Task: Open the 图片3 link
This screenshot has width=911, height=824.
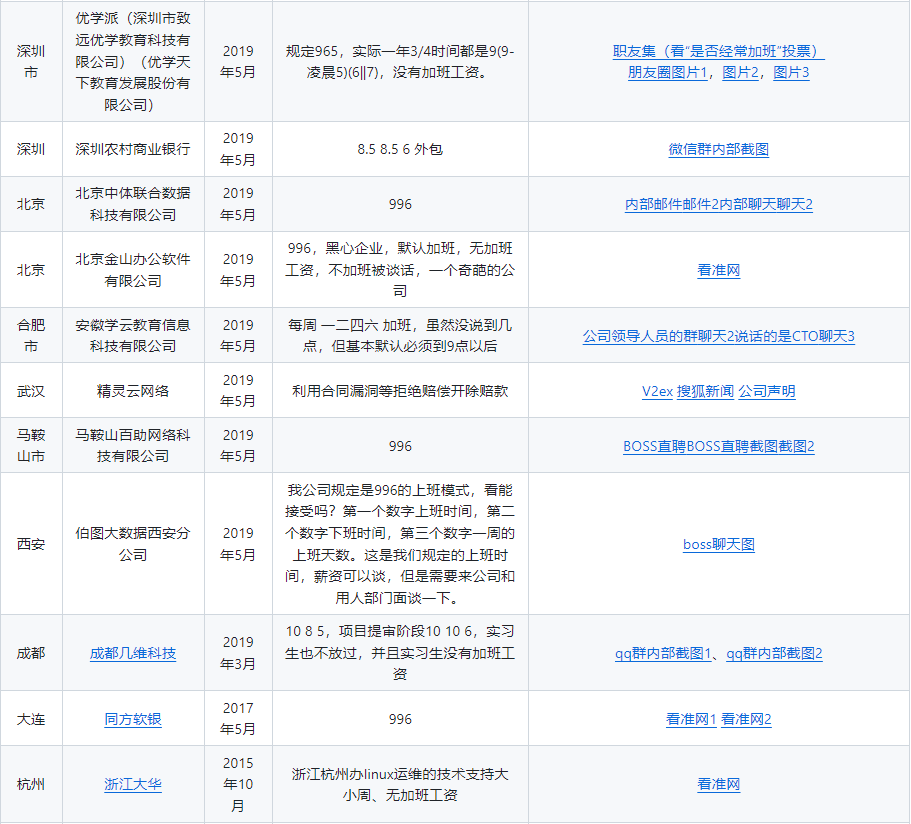Action: (x=791, y=73)
